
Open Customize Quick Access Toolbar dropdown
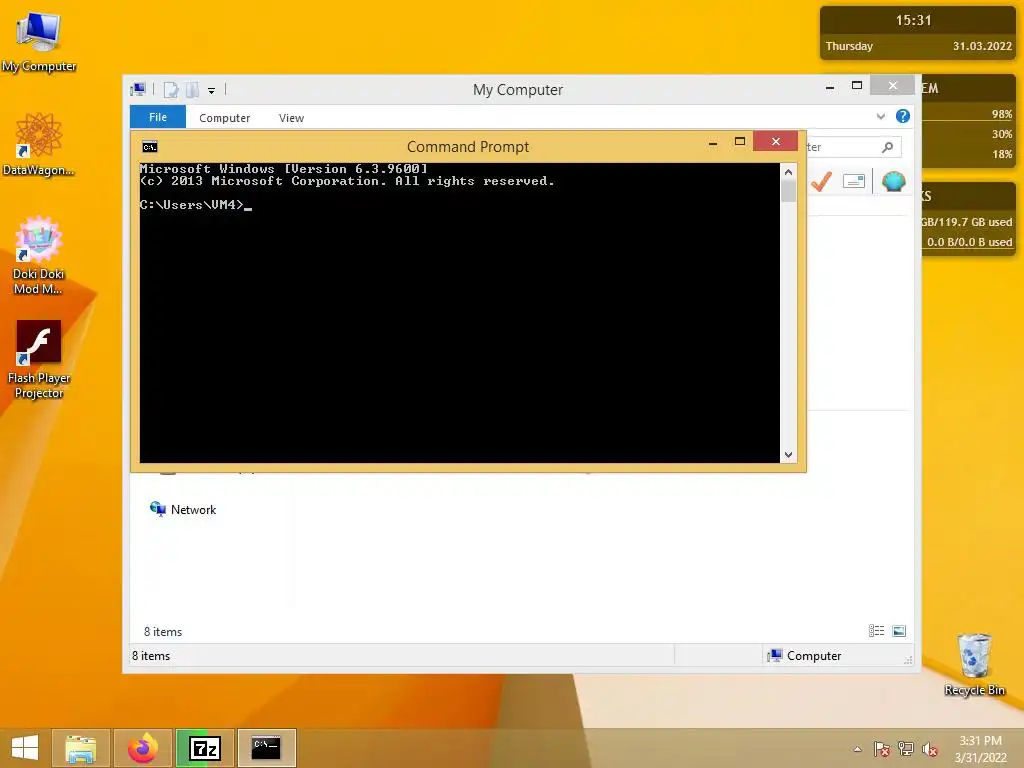[x=212, y=91]
